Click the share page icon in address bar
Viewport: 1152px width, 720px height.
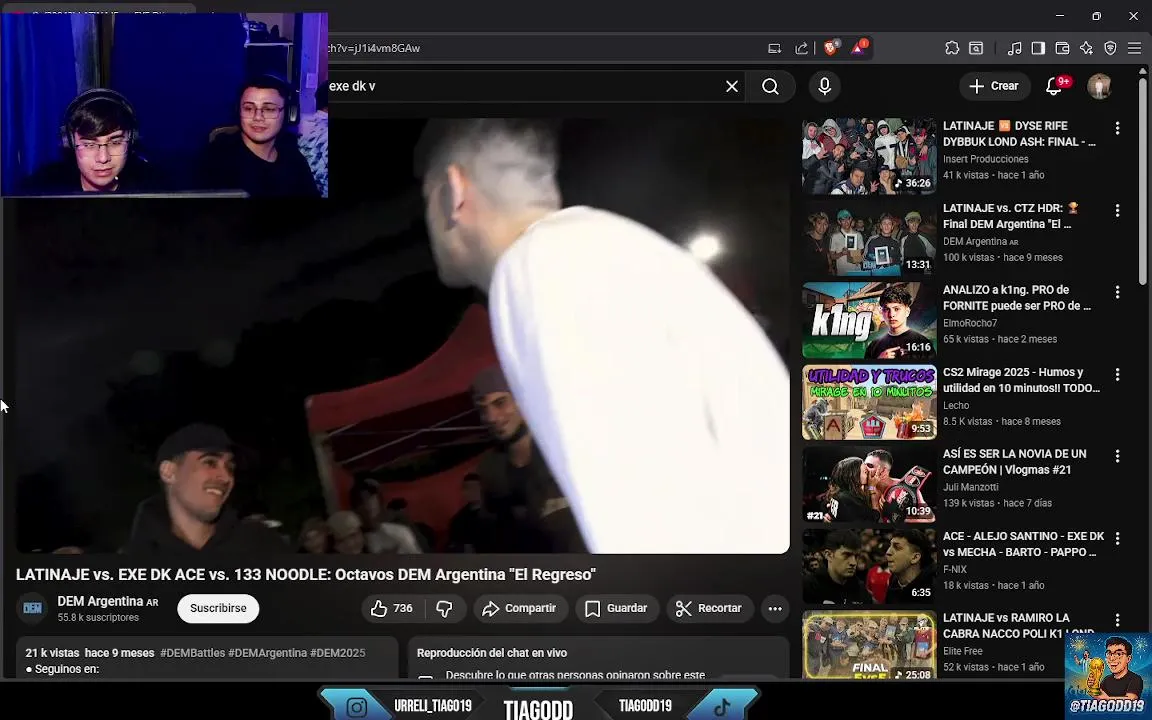[802, 48]
